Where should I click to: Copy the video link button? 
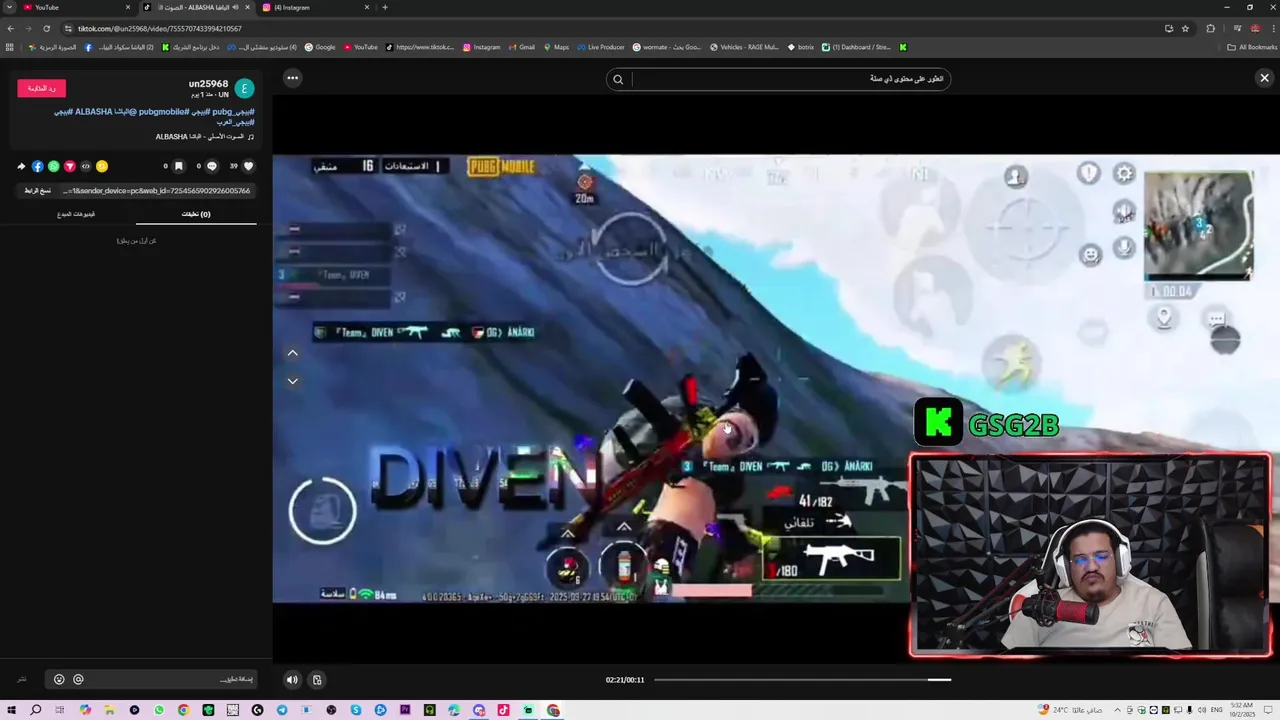[x=37, y=191]
